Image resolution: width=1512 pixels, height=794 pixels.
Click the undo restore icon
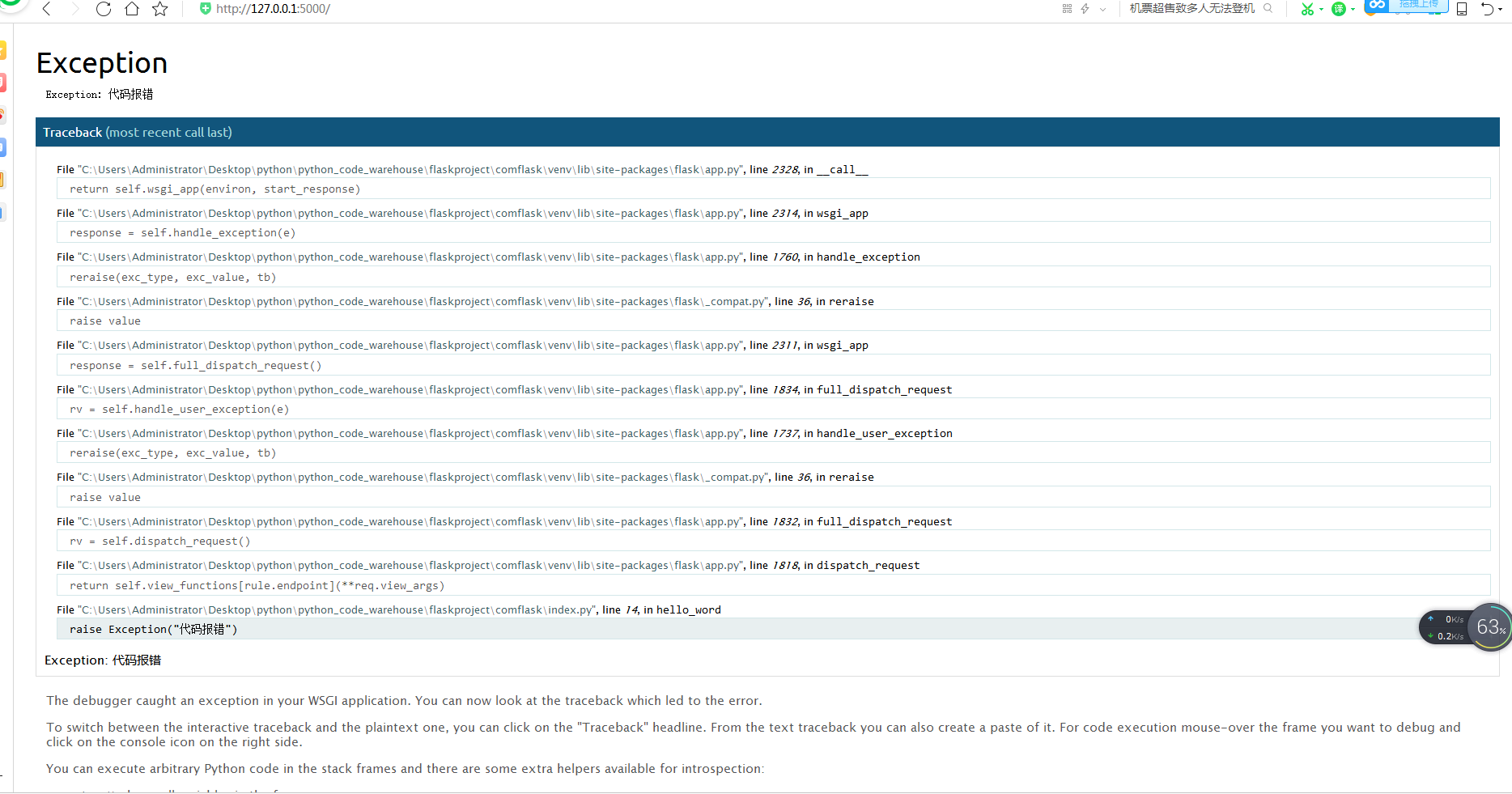[1489, 9]
